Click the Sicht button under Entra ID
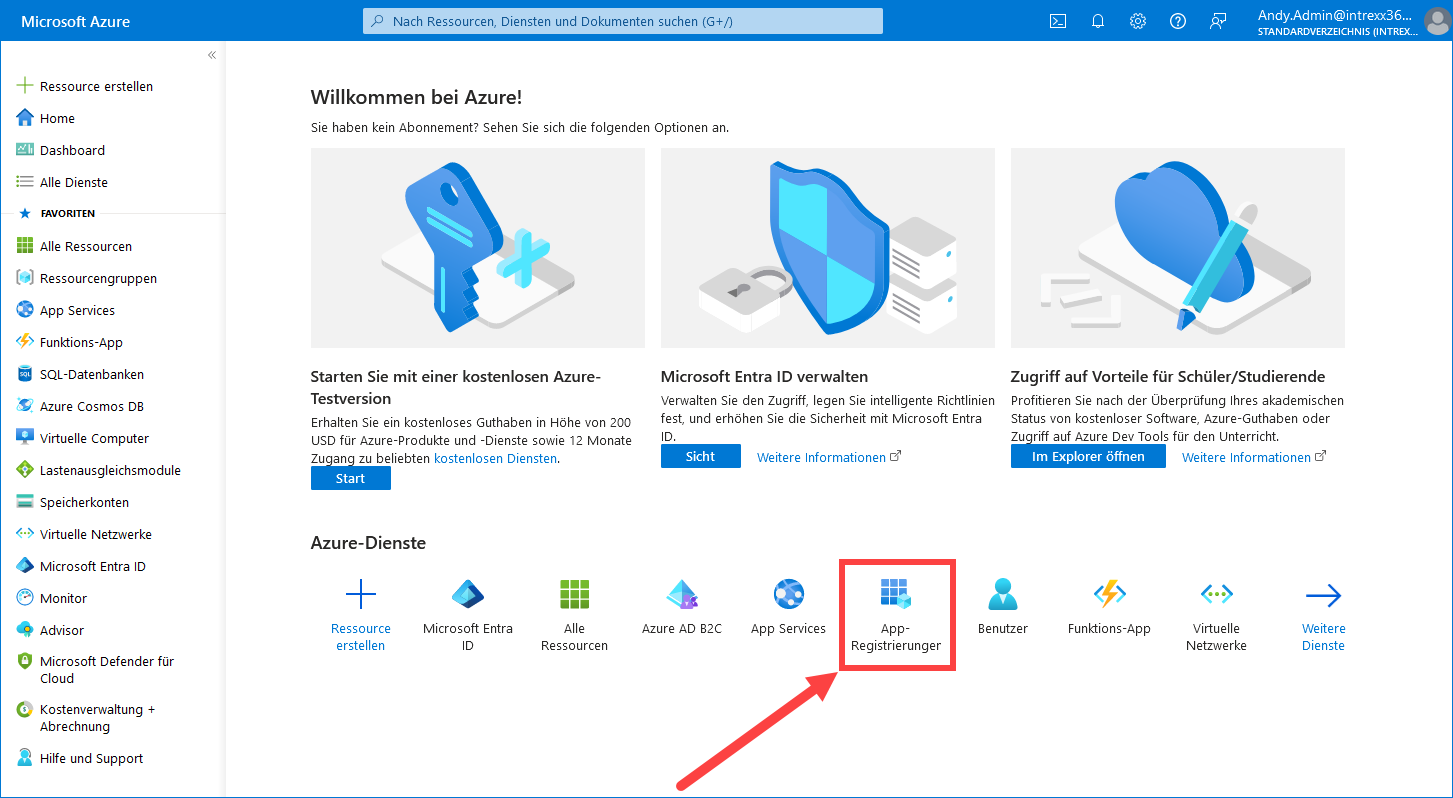The width and height of the screenshot is (1453, 798). point(701,456)
